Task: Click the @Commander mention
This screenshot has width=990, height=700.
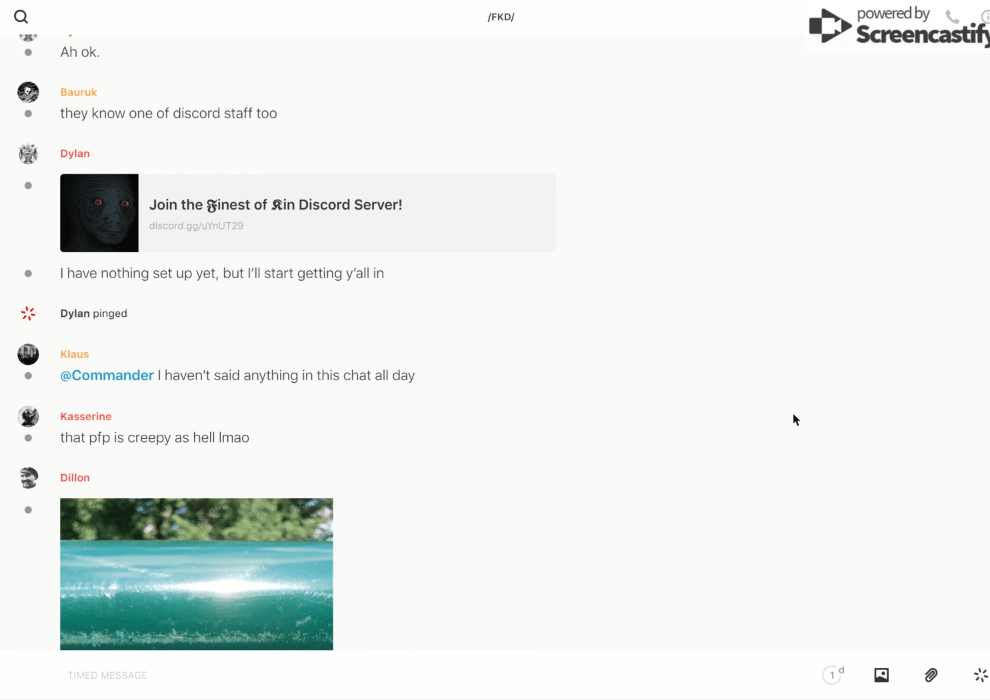Action: coord(107,376)
